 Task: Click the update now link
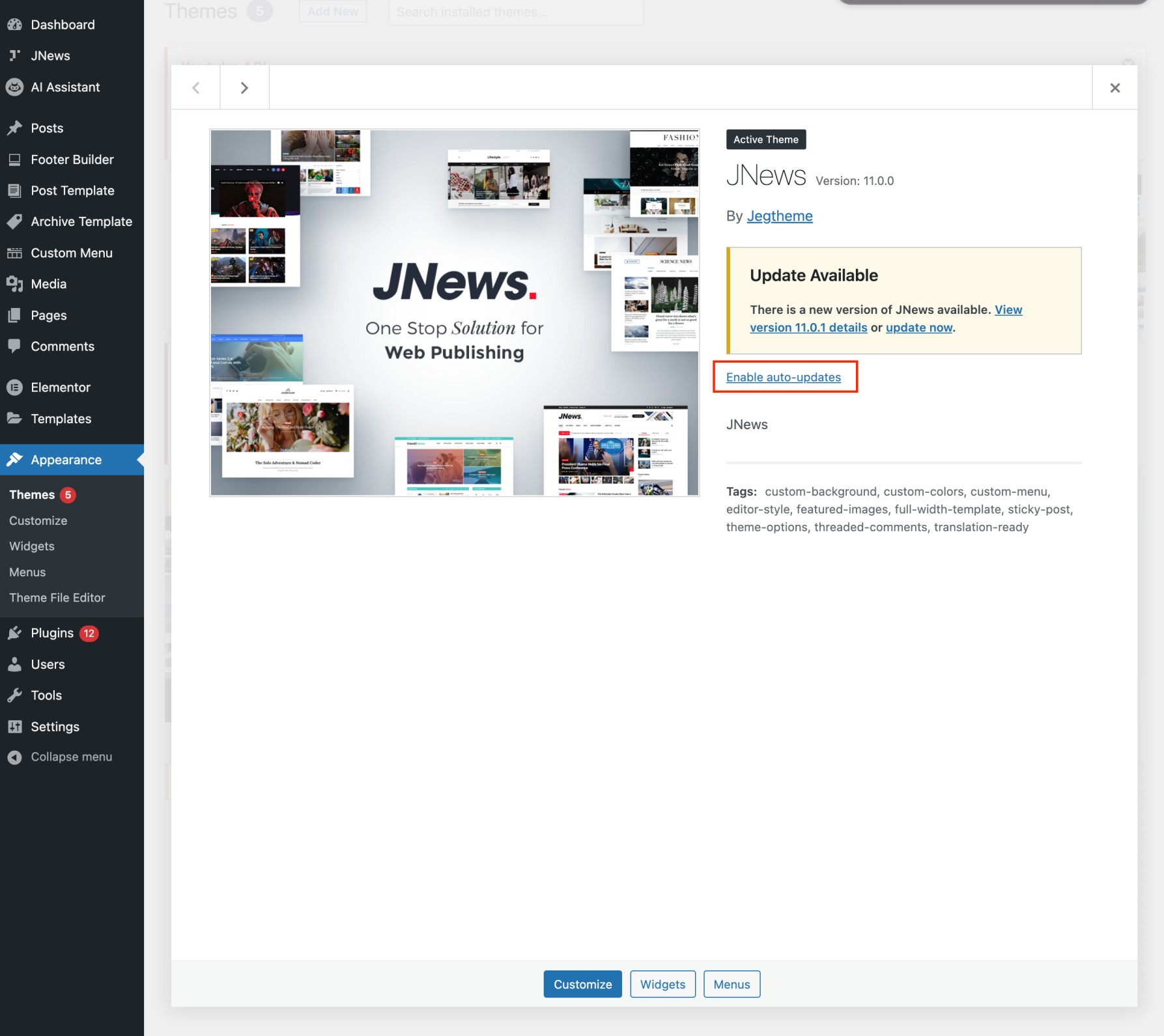click(918, 328)
